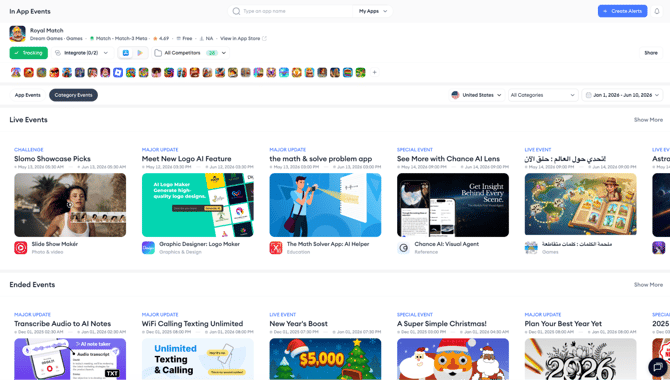Click the Chance AI: Visual Agent app icon
This screenshot has width=670, height=380.
pyautogui.click(x=403, y=247)
